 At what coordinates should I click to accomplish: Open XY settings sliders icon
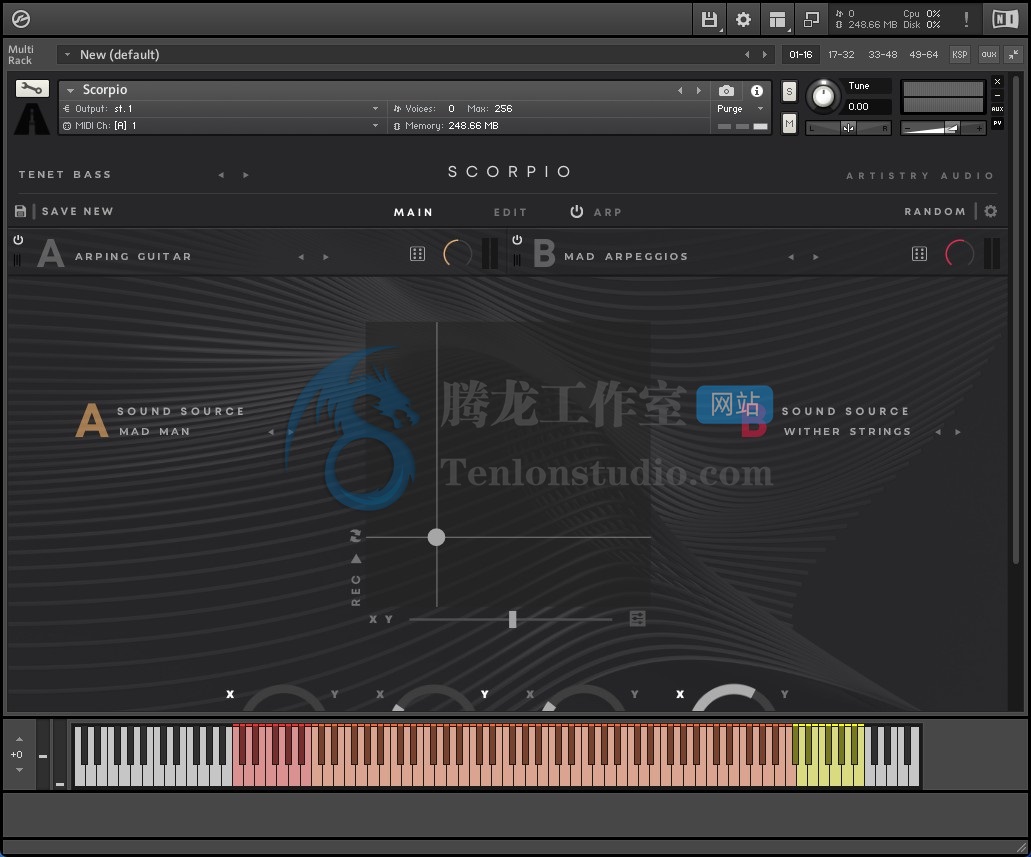[637, 618]
